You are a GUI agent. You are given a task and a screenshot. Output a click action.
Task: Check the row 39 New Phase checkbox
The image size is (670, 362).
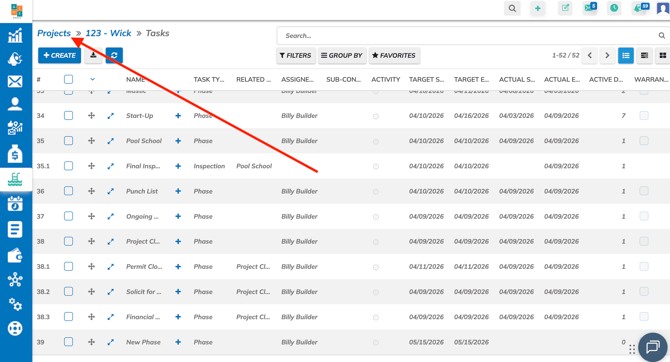point(68,341)
